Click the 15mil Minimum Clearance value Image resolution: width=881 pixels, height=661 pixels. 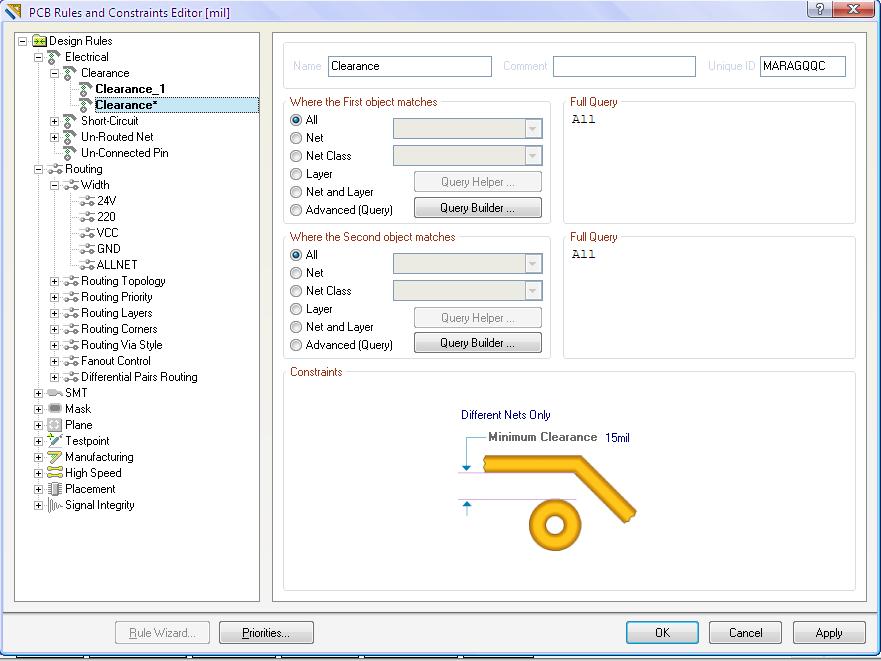(x=617, y=438)
